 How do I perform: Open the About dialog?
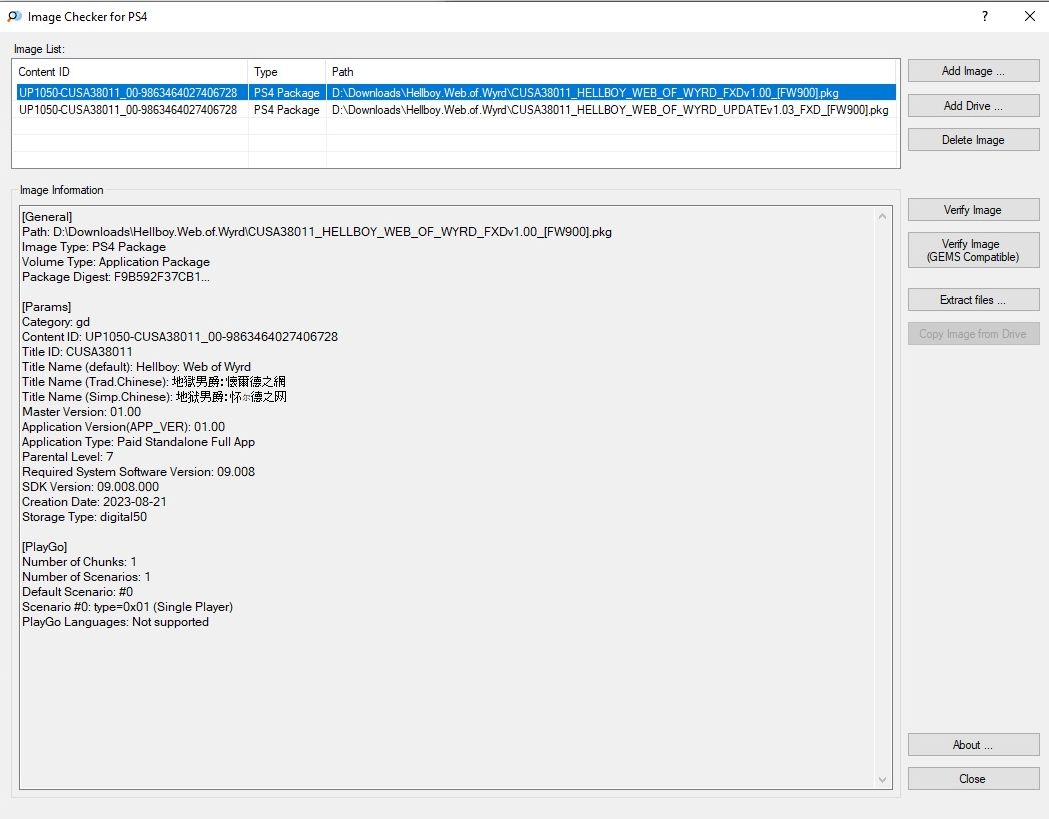[x=973, y=745]
